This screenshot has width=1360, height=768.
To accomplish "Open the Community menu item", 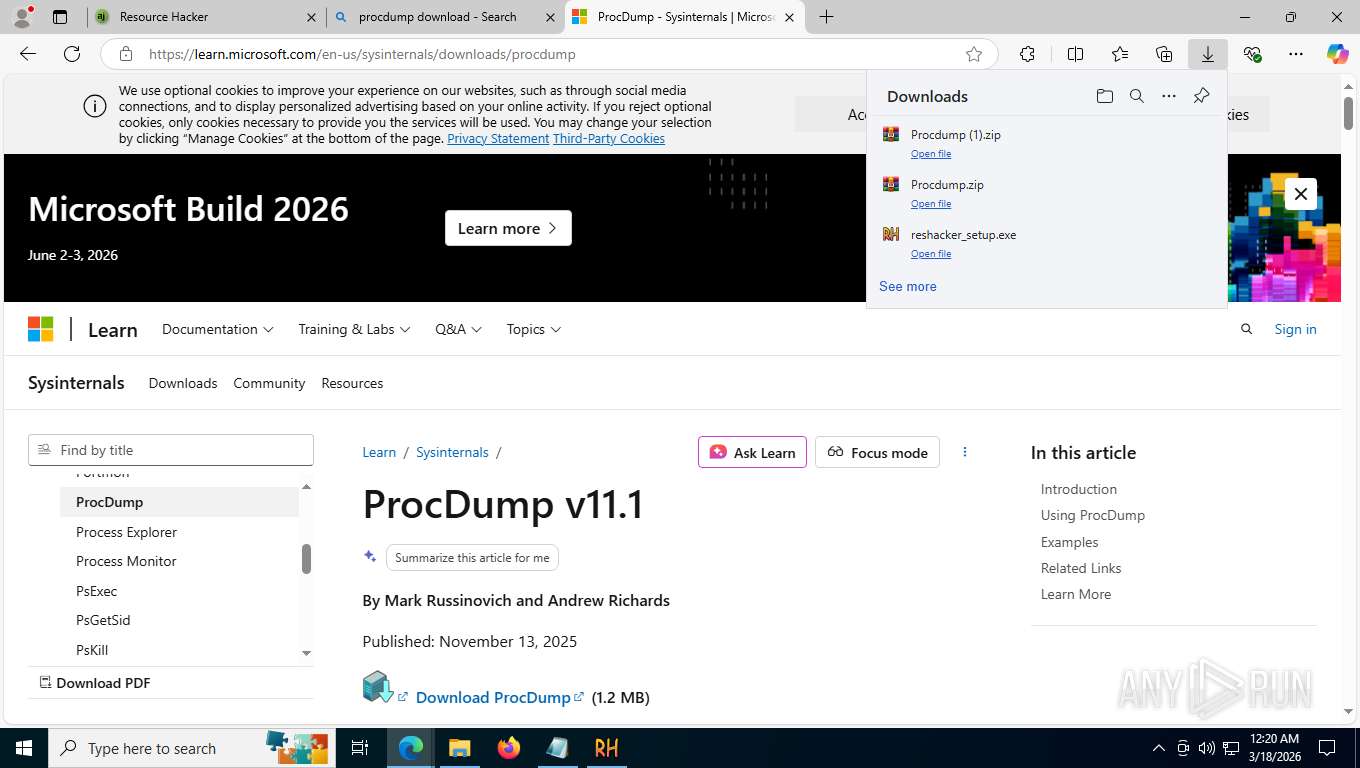I will [269, 383].
